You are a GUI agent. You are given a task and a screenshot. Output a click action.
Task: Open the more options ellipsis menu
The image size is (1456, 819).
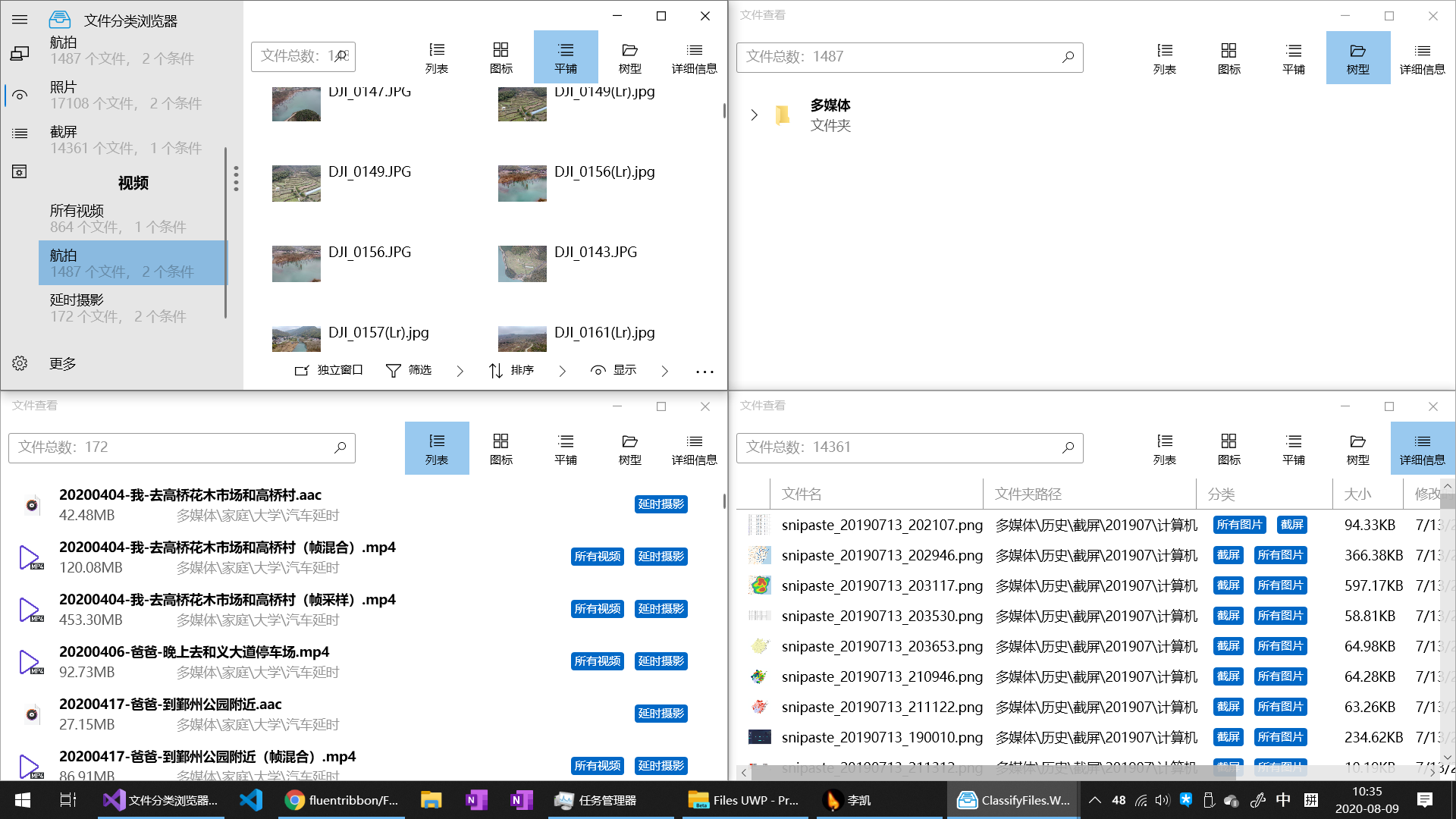click(704, 372)
